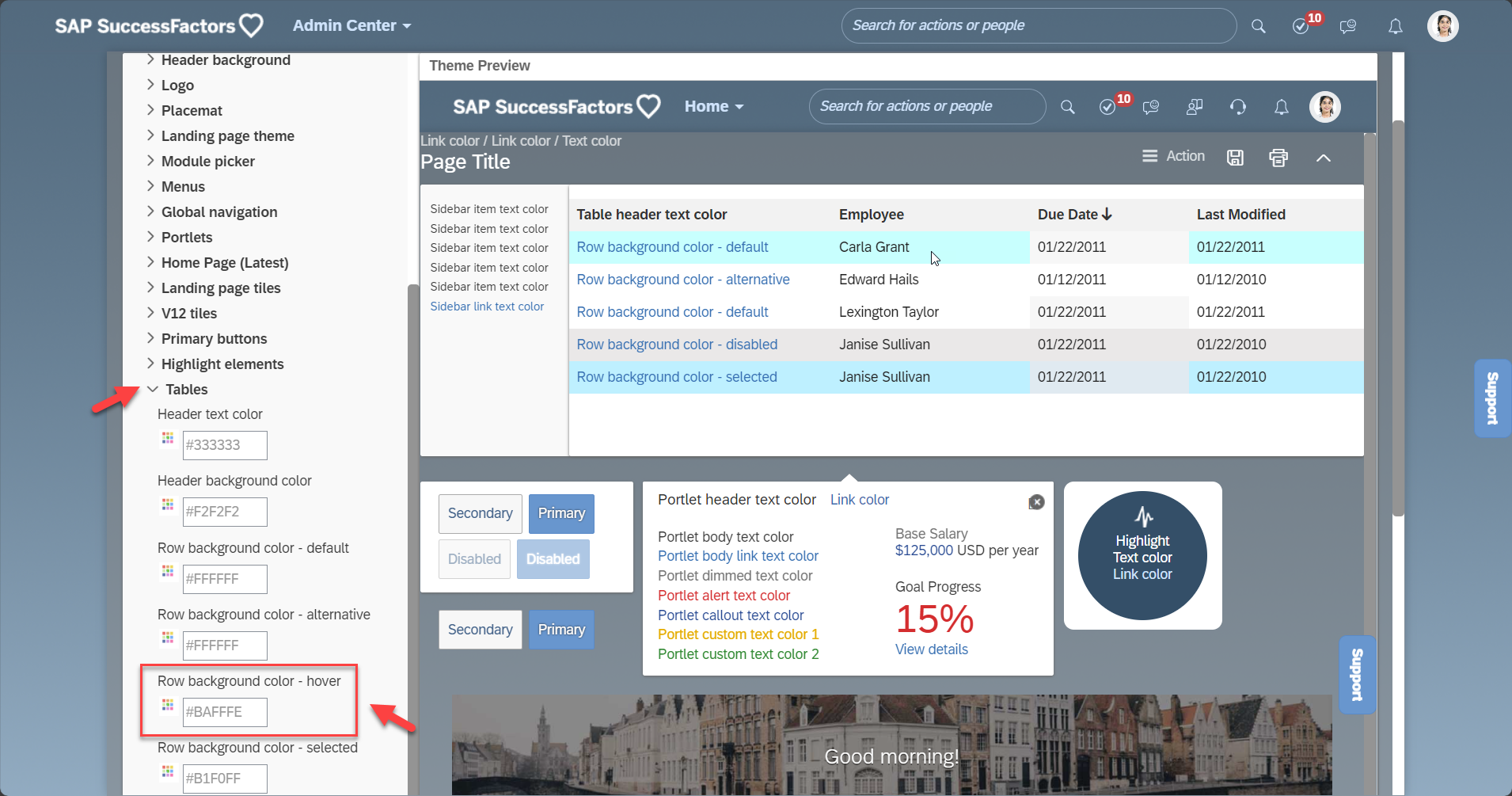Click the lower Secondary button
Screen dimensions: 1512x796
point(481,630)
